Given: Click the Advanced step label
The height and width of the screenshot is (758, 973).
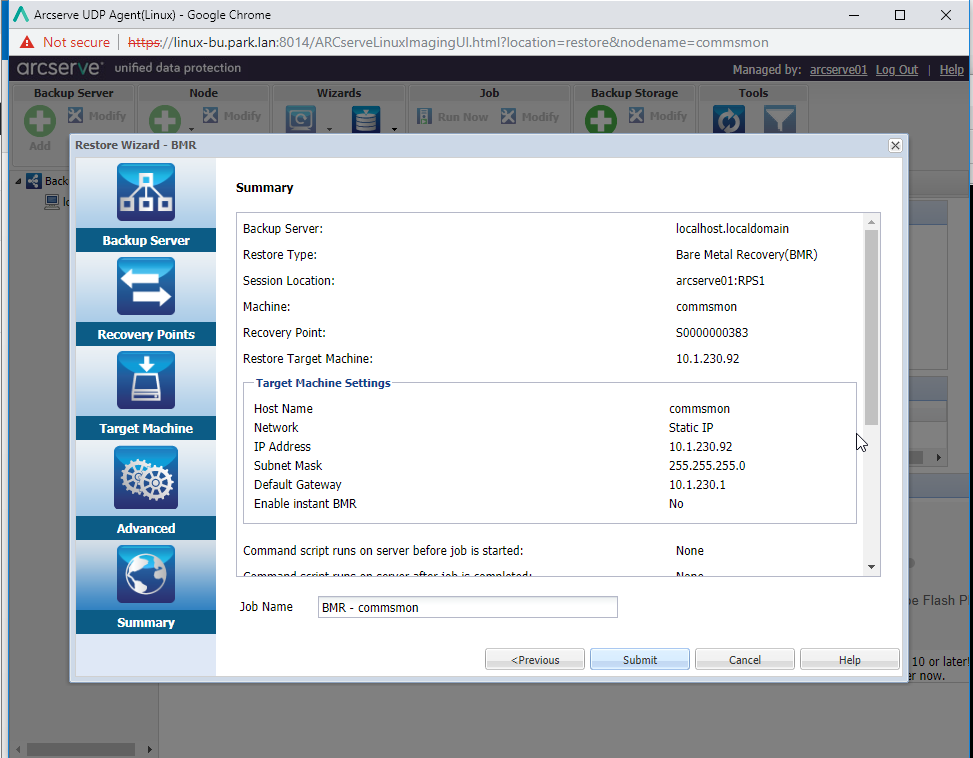Looking at the screenshot, I should click(x=146, y=528).
